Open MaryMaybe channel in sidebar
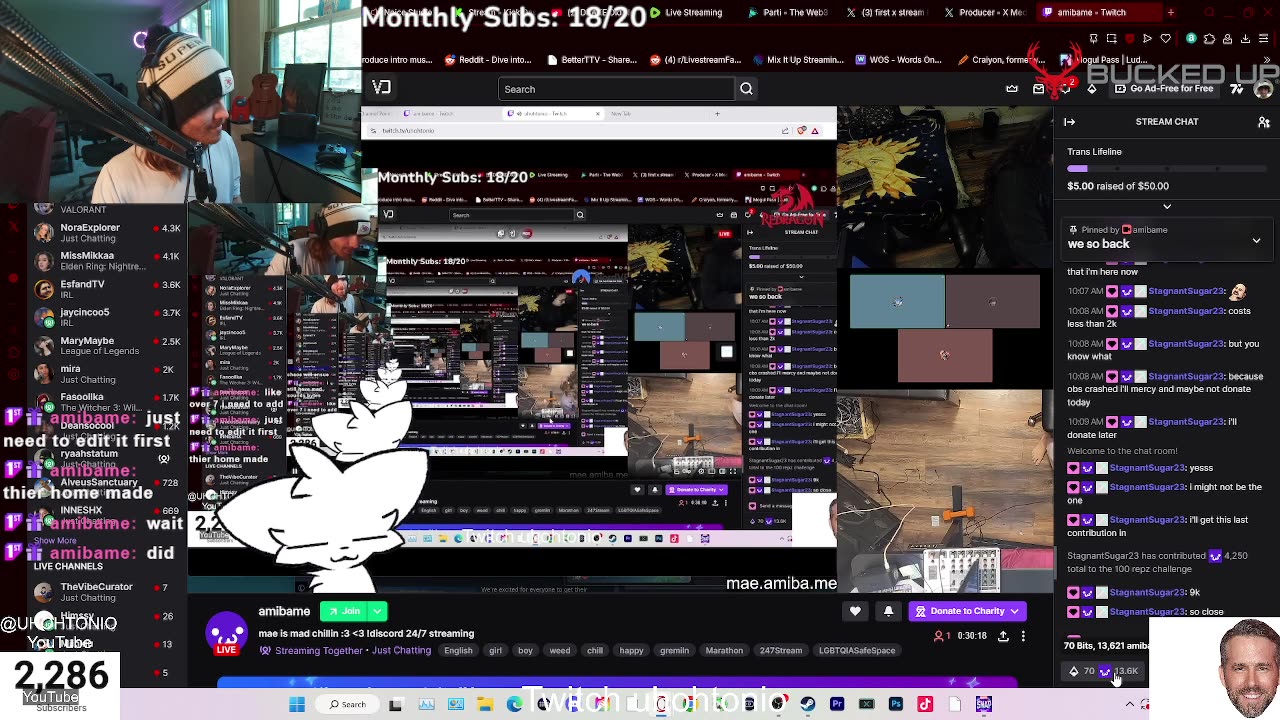 coord(107,346)
